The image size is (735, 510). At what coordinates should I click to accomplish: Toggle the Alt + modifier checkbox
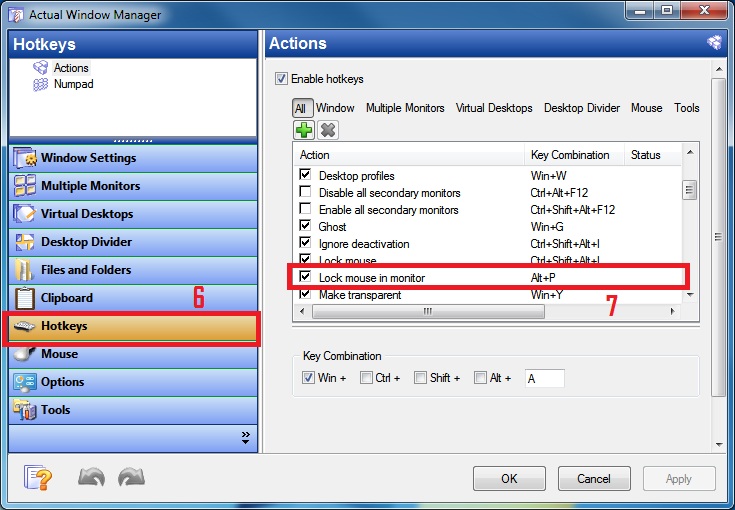480,377
